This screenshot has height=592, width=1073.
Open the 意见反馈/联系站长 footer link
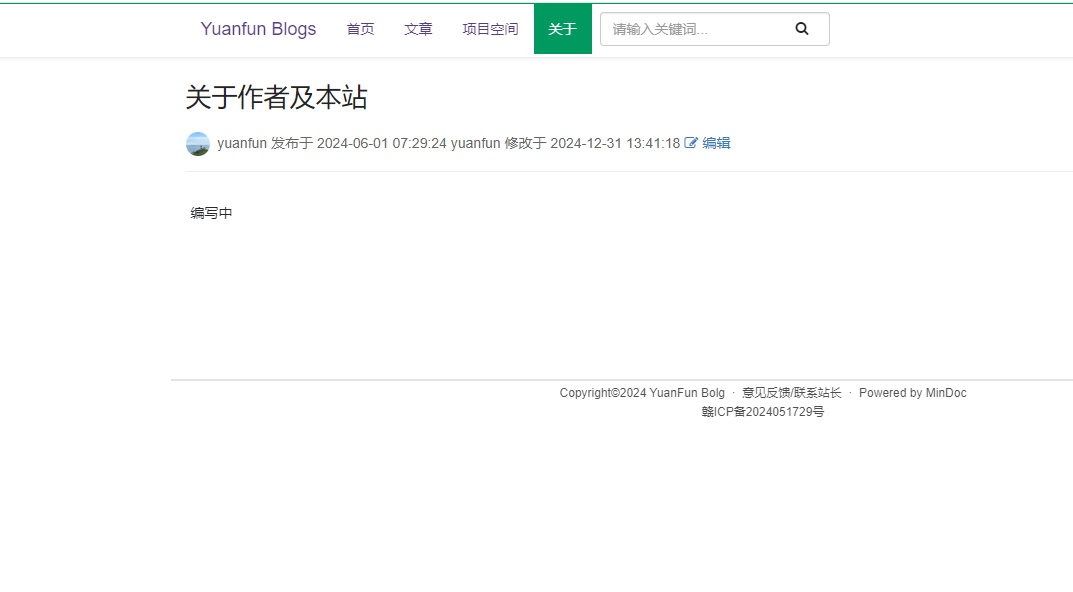791,393
